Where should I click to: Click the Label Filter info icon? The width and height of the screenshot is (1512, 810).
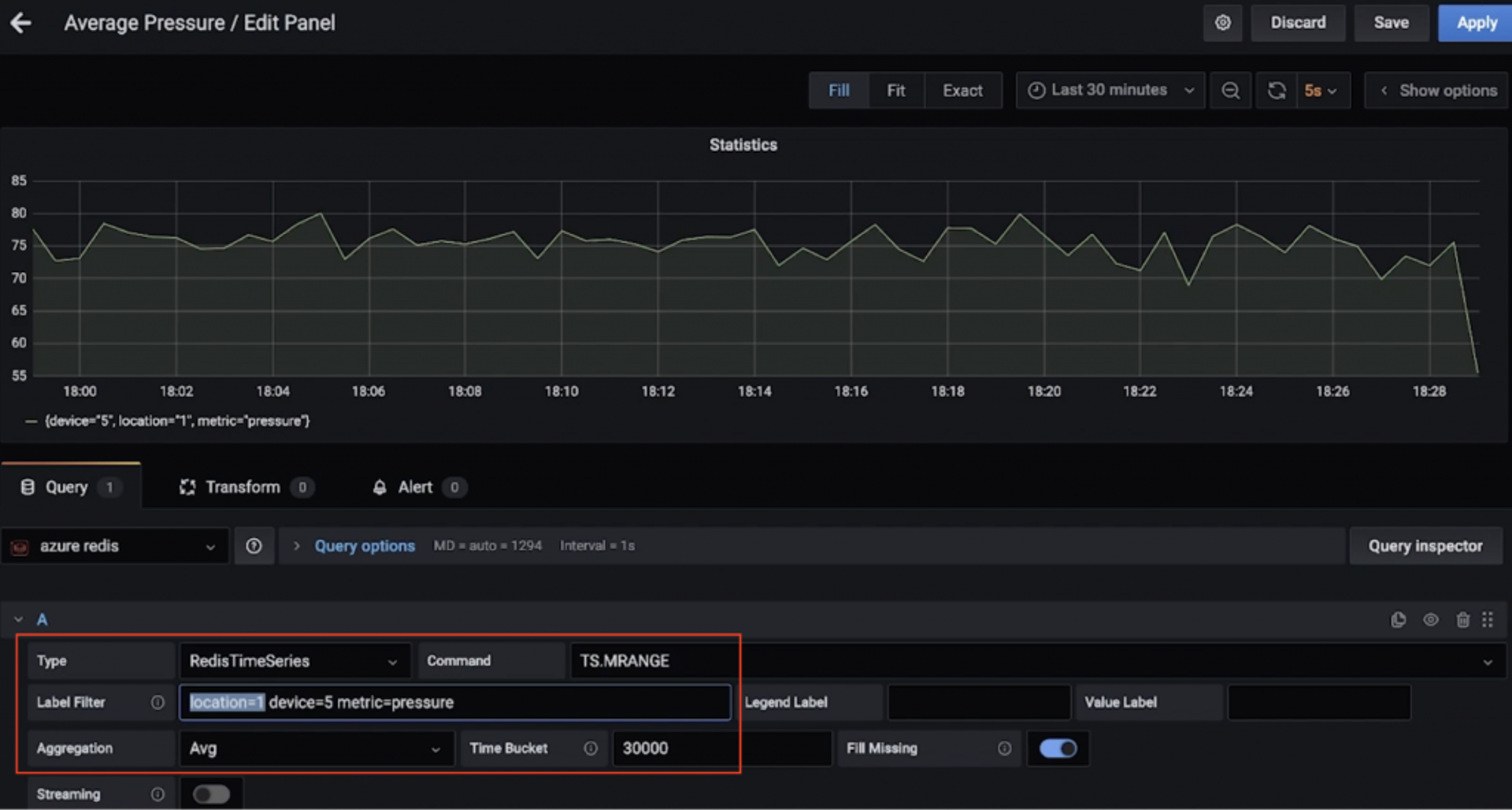(157, 702)
